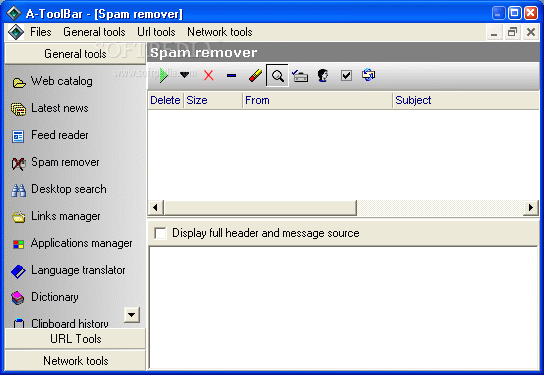Screen dimensions: 544x375
Task: Open the Network tools menu
Action: (x=220, y=32)
